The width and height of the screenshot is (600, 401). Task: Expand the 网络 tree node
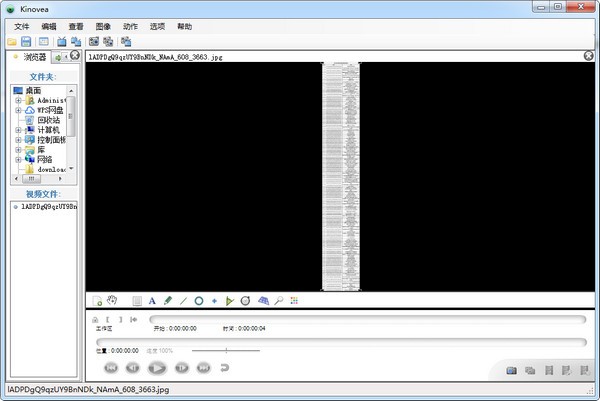point(18,160)
